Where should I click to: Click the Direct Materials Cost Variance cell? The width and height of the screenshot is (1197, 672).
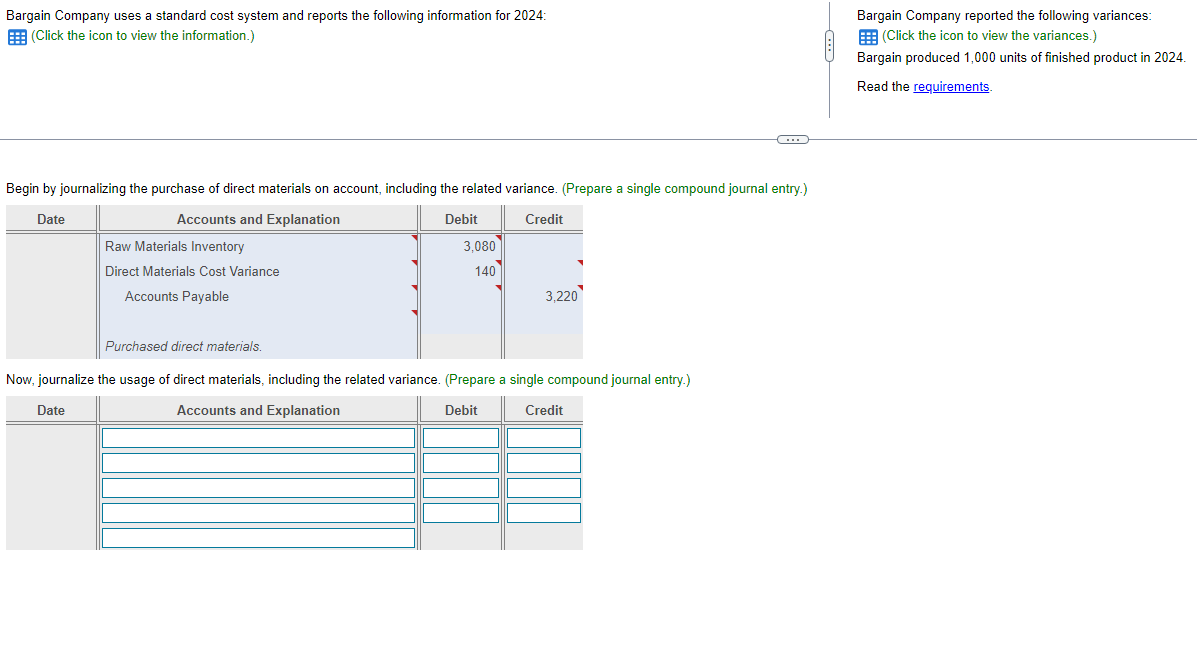(259, 271)
